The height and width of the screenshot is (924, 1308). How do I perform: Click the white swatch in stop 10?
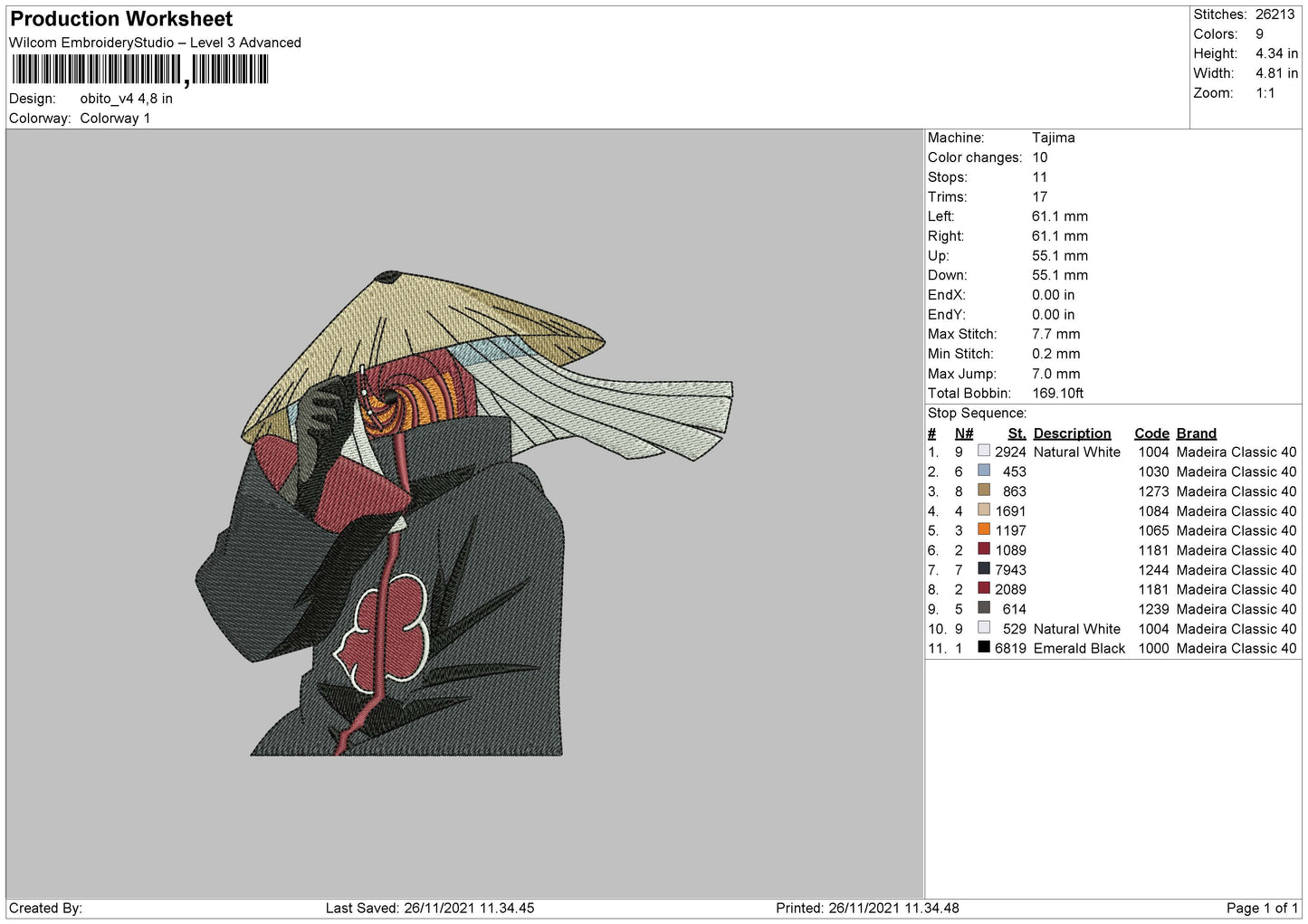point(984,627)
